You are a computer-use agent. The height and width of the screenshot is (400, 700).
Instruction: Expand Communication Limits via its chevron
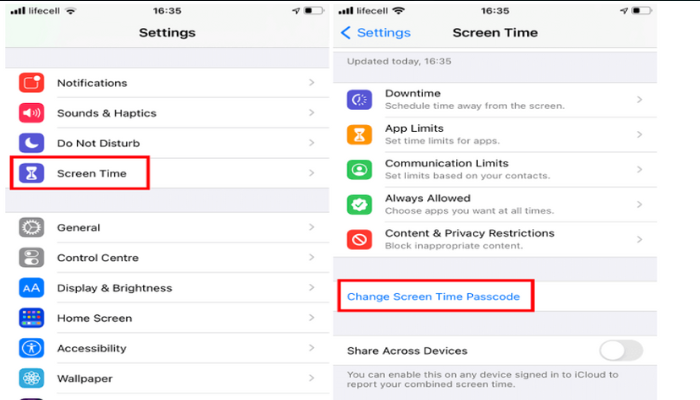click(639, 170)
